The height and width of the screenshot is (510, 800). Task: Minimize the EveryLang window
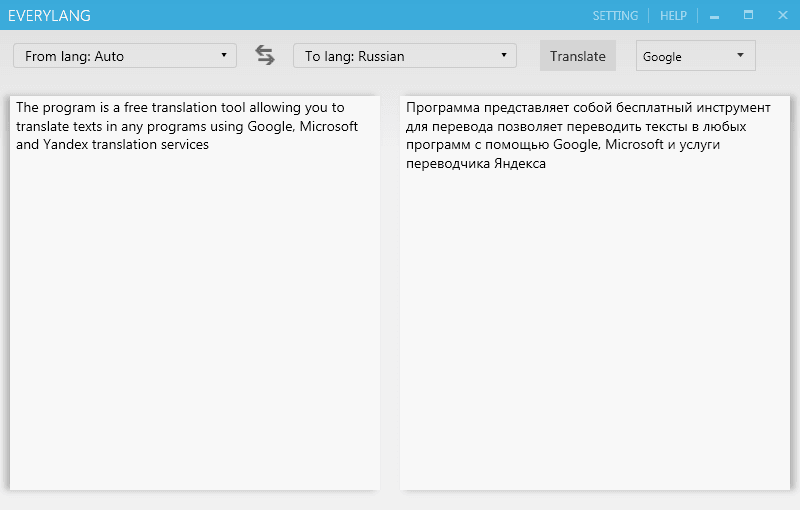[715, 16]
